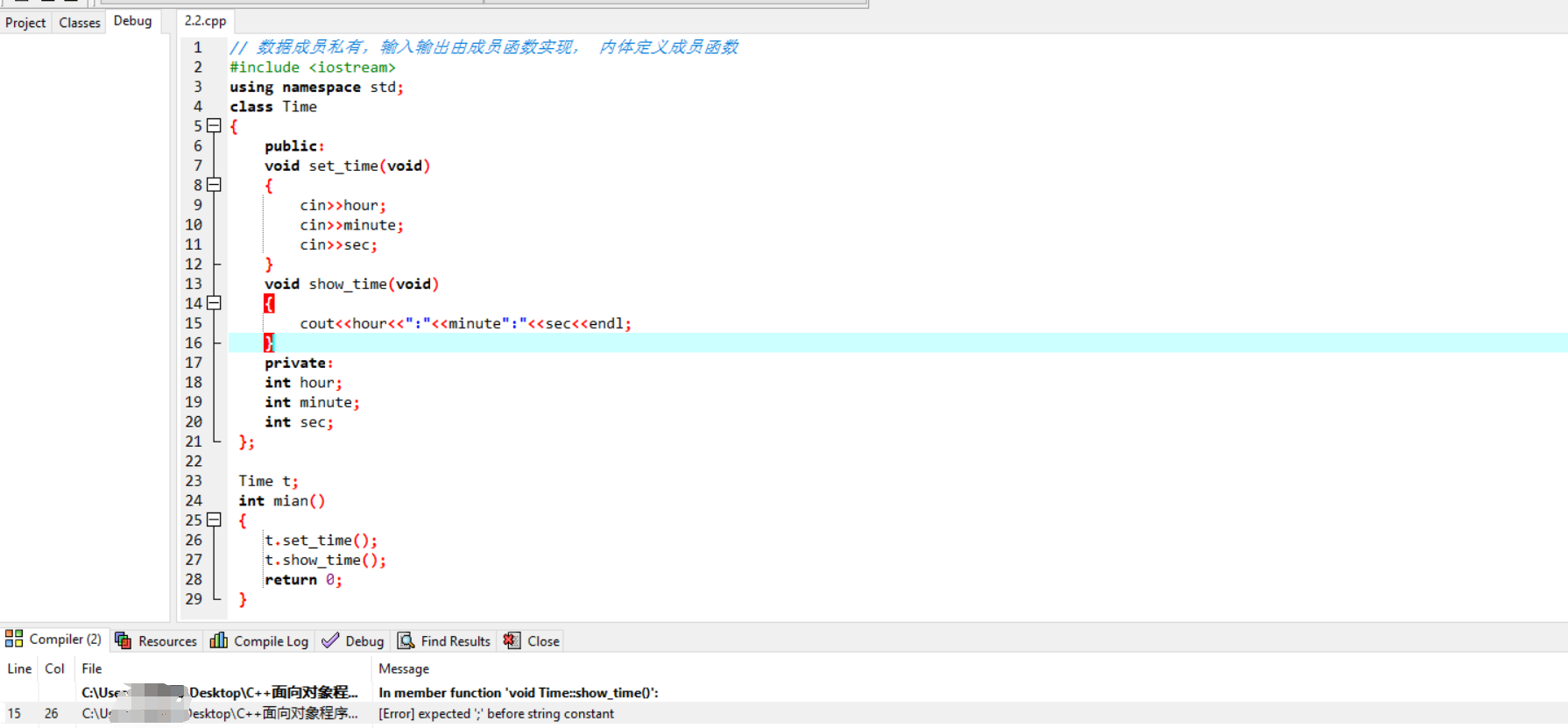The width and height of the screenshot is (1568, 728).
Task: Sort errors by Line column header
Action: pos(19,668)
